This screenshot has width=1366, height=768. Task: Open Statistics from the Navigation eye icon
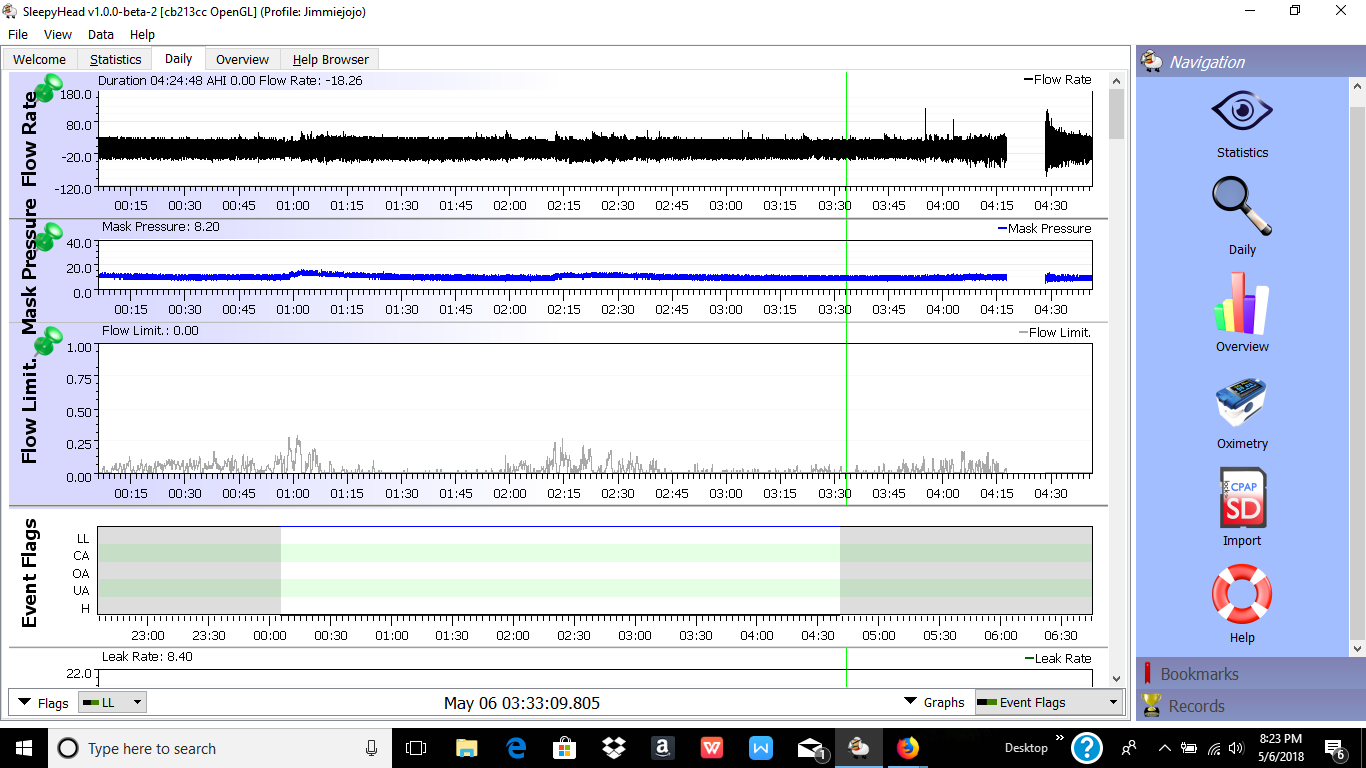pyautogui.click(x=1242, y=111)
